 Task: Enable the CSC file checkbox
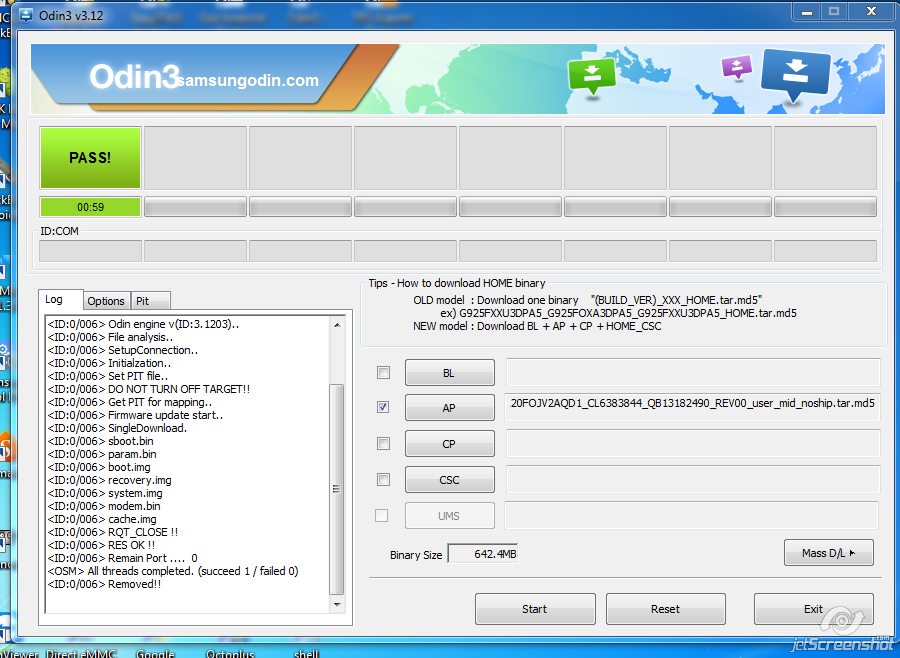[383, 479]
